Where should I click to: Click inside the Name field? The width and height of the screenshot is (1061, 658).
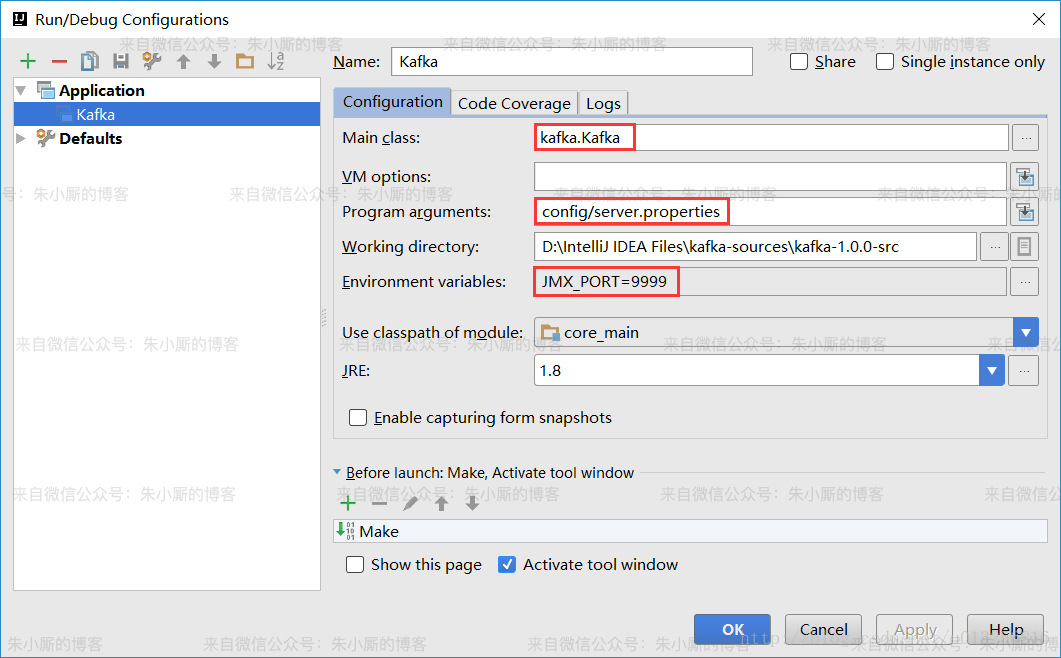coord(572,62)
